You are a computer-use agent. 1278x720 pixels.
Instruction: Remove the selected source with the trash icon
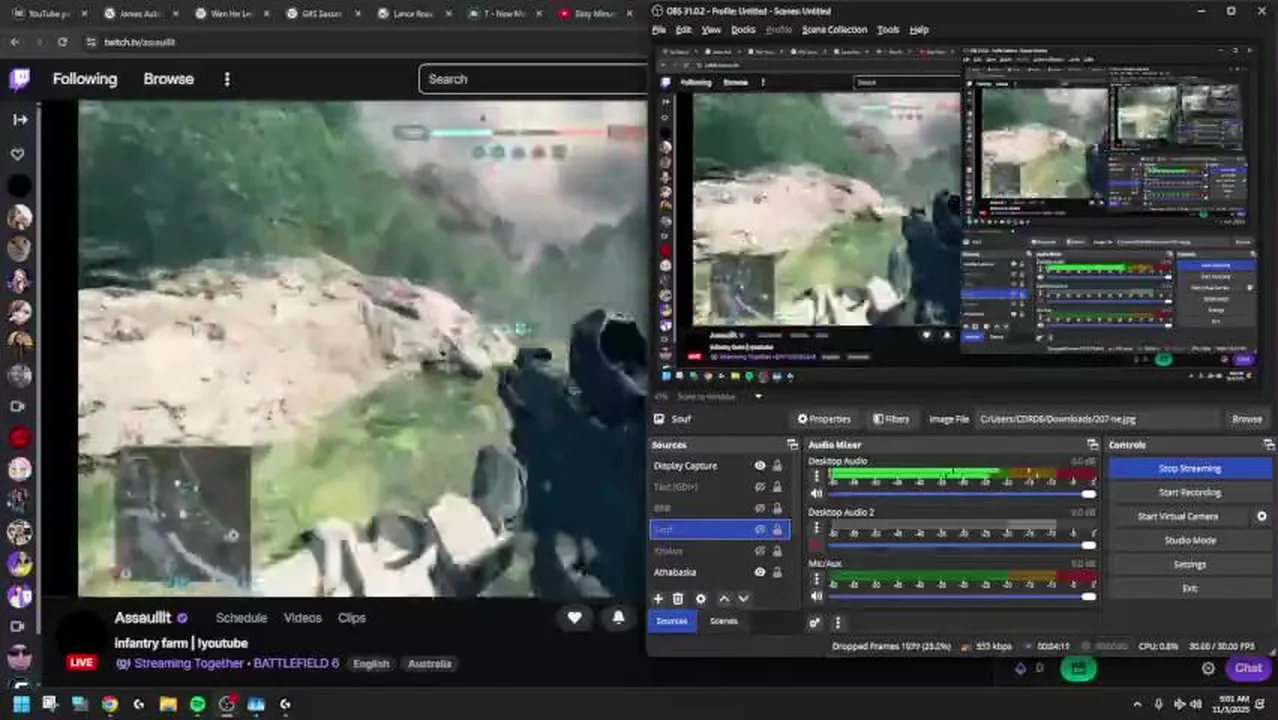coord(678,599)
